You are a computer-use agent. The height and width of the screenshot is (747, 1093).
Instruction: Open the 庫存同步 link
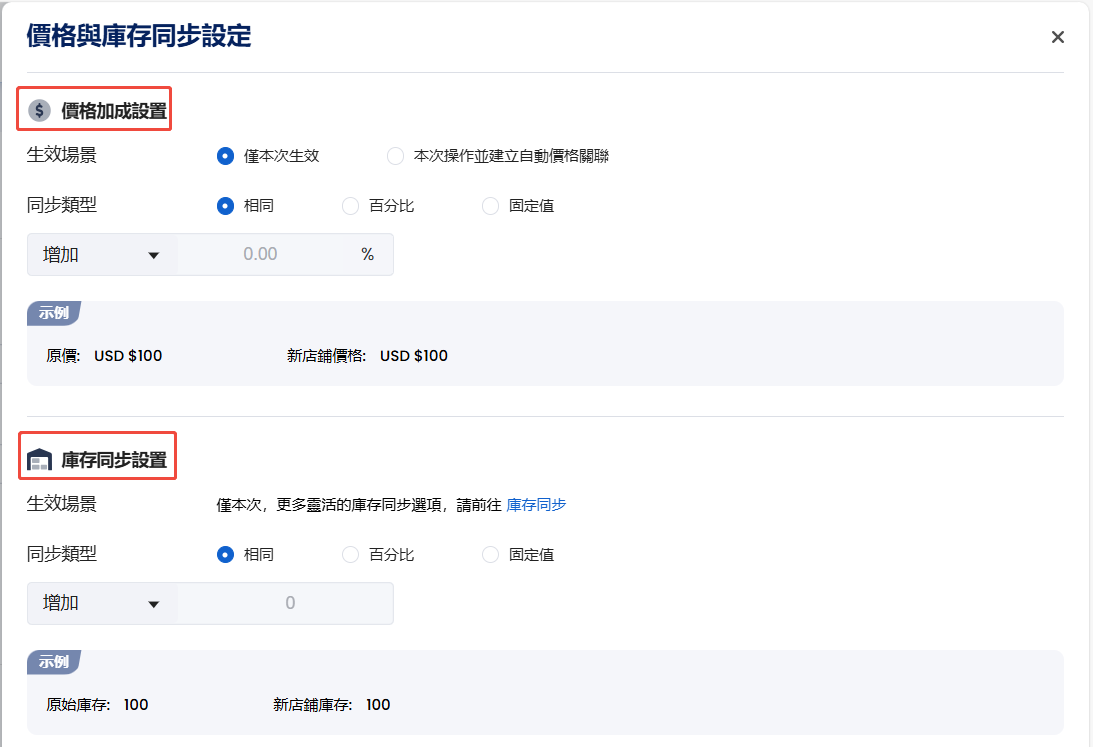[x=536, y=505]
